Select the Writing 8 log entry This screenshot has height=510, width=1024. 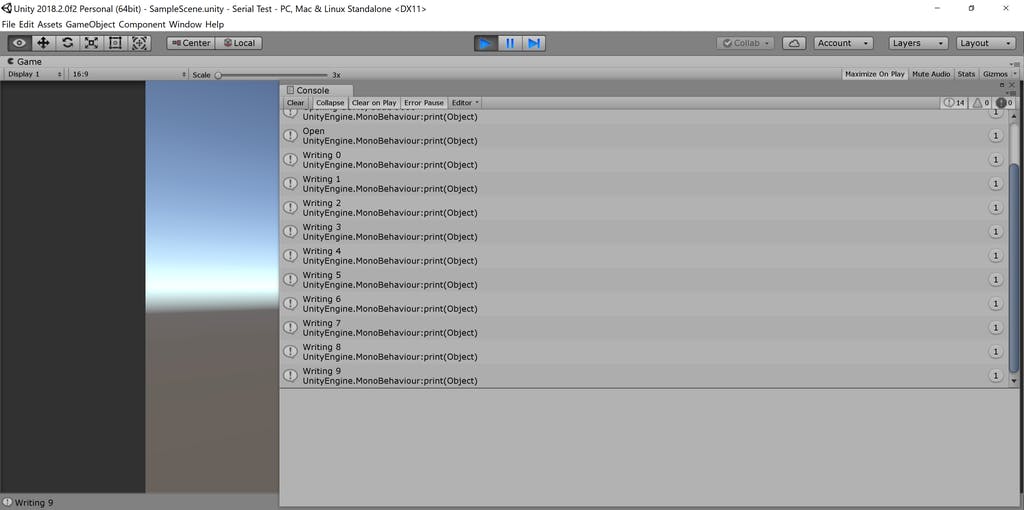tap(644, 352)
